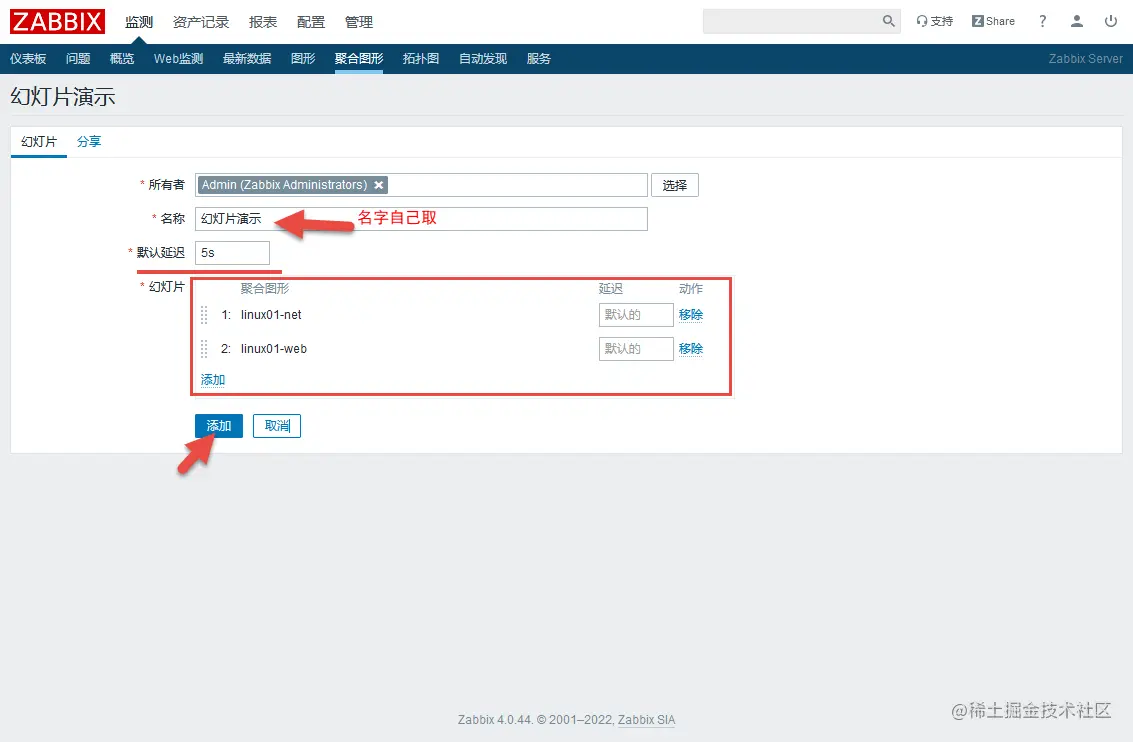Go to 服务 submenu

(x=538, y=59)
